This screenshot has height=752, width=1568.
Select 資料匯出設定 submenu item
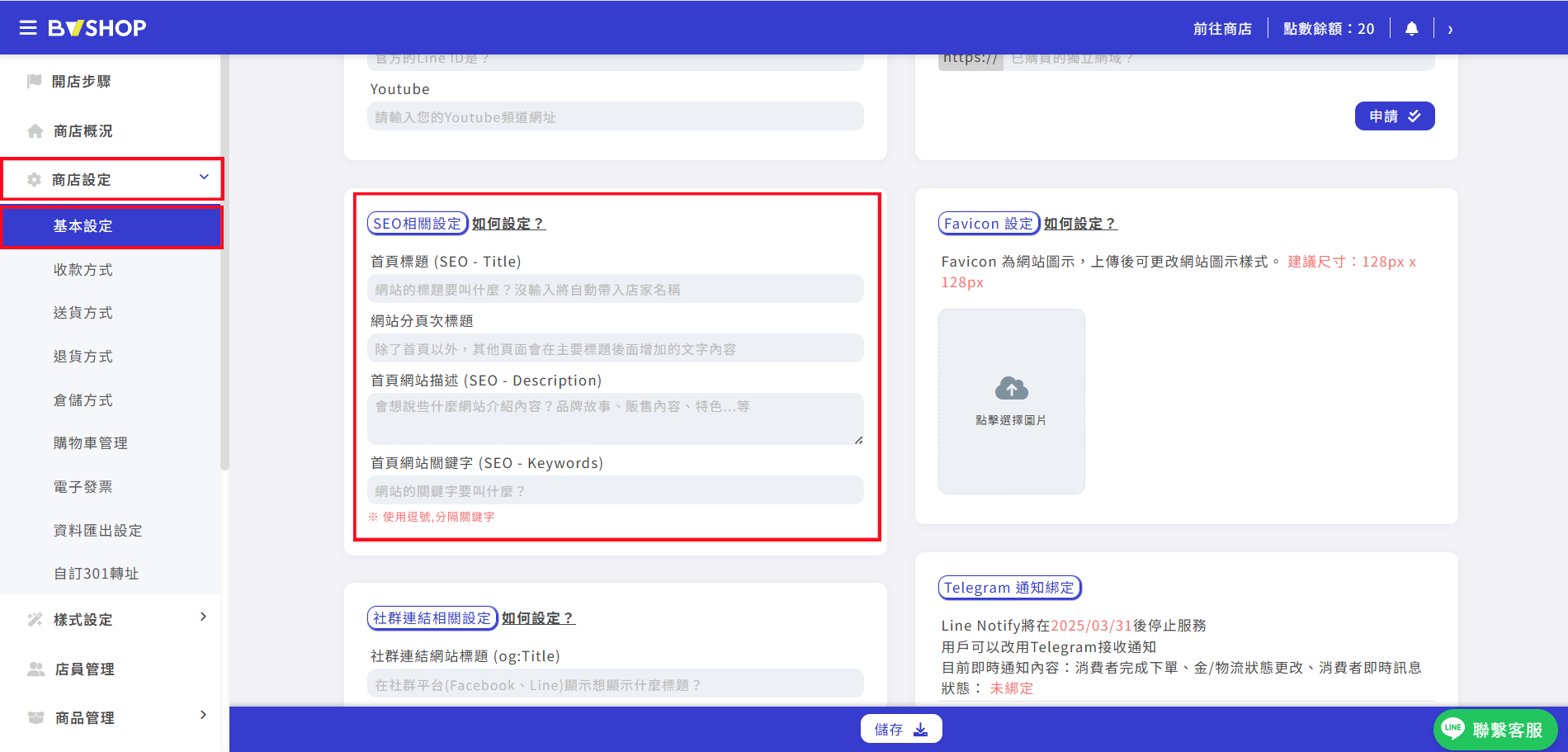coord(97,531)
